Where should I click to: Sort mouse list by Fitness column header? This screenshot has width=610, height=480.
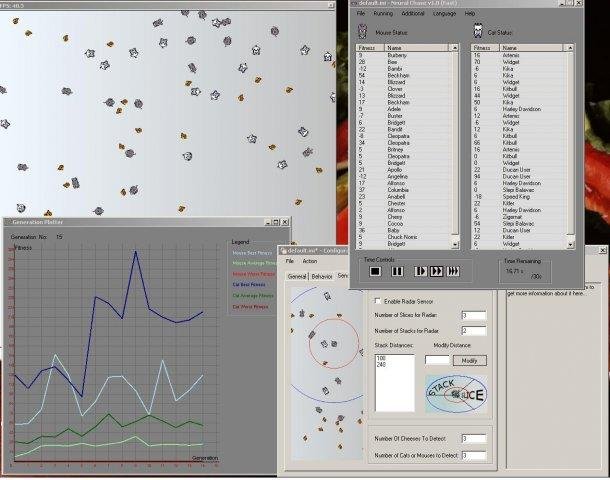(x=370, y=47)
